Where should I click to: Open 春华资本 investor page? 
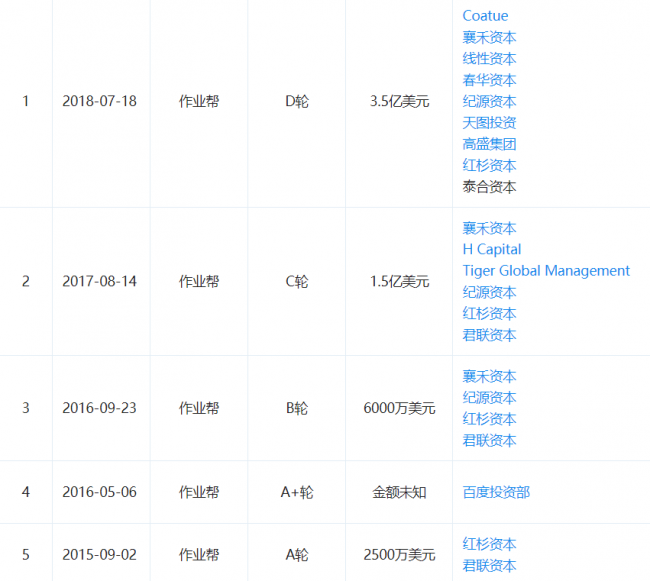pos(489,80)
